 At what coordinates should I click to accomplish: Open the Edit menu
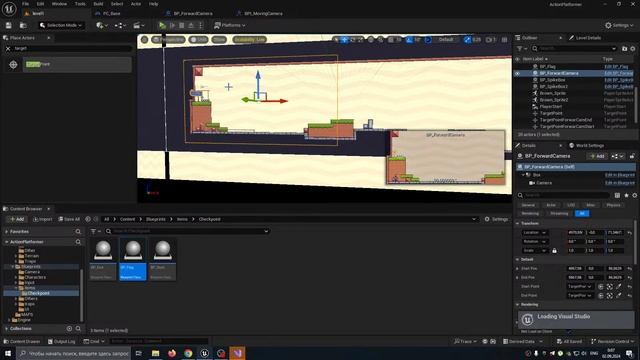click(40, 4)
